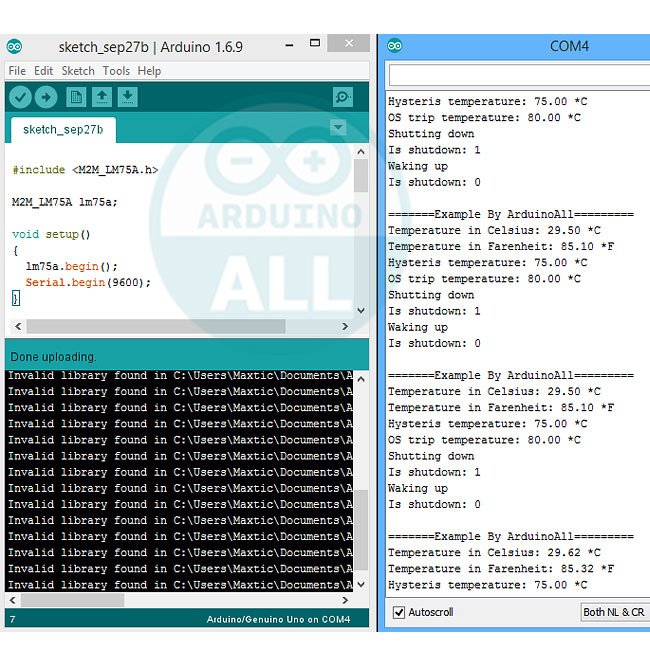Click the console scroll down arrow
Viewport: 650px width, 650px height.
point(361,585)
